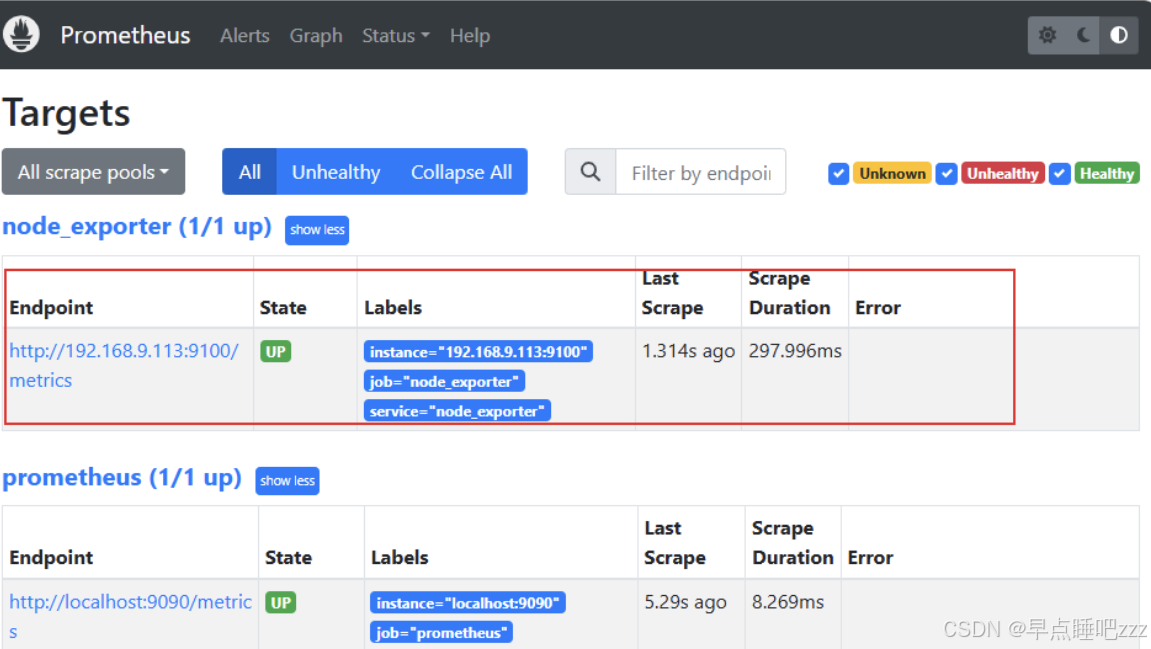1151x649 pixels.
Task: Click the Targets page heading
Action: (x=67, y=113)
